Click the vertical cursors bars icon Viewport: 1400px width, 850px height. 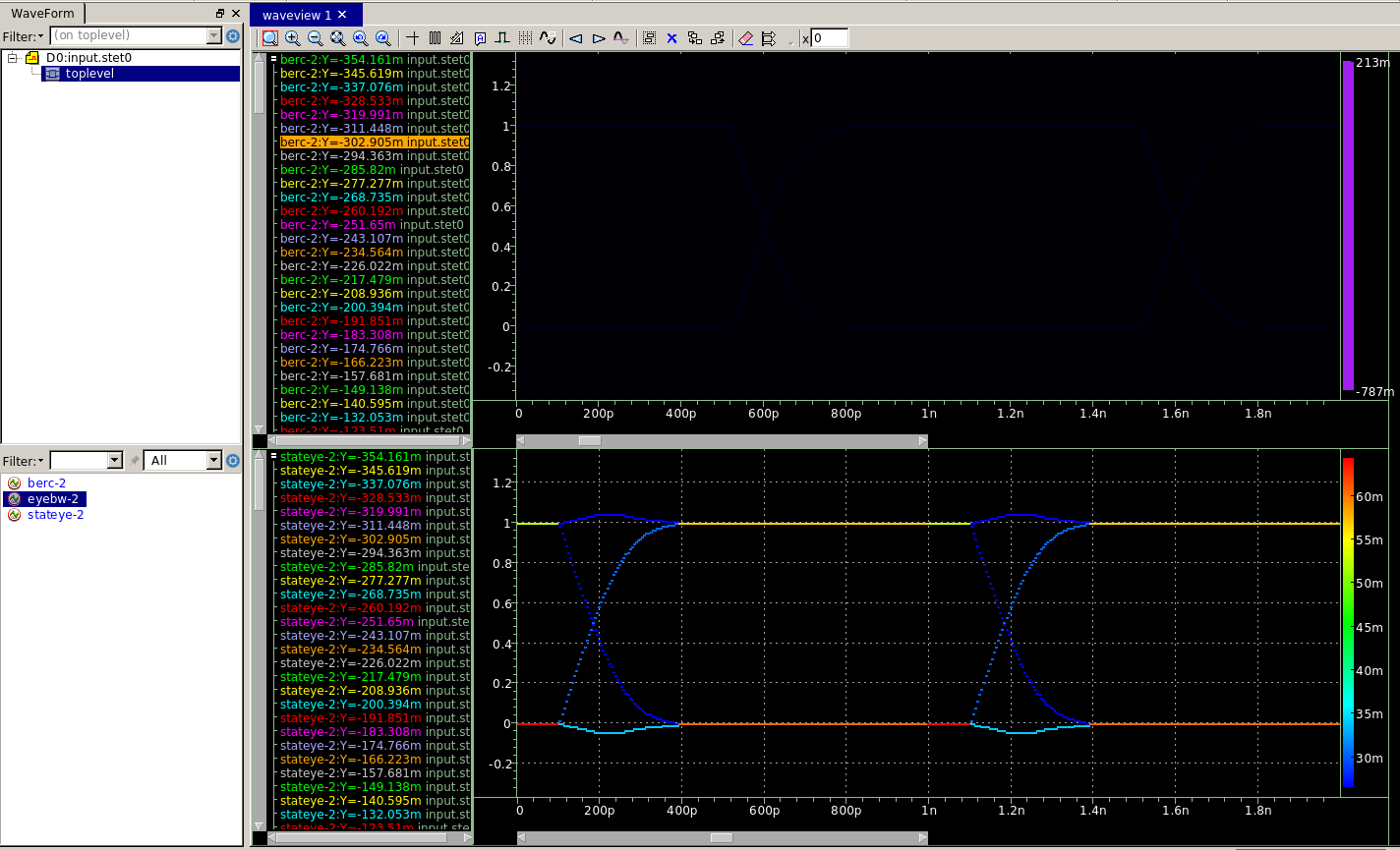pyautogui.click(x=435, y=38)
